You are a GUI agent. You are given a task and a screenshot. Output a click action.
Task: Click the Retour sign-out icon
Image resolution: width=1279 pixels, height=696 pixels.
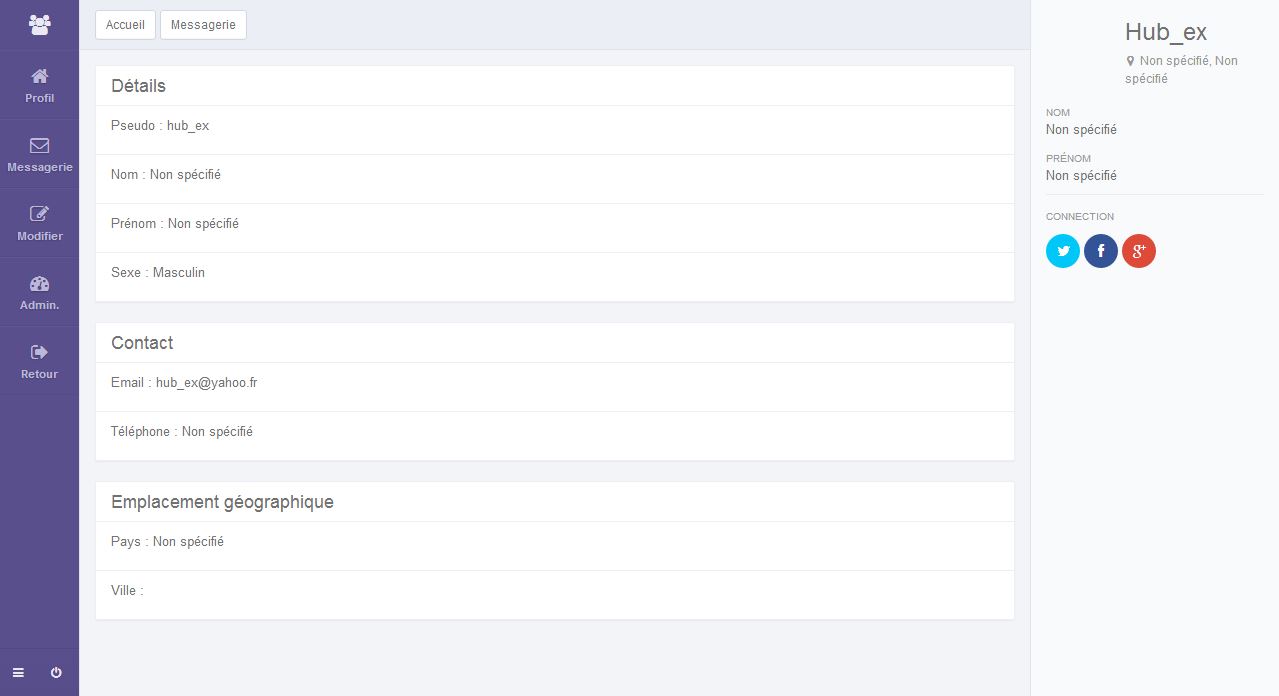(x=39, y=352)
